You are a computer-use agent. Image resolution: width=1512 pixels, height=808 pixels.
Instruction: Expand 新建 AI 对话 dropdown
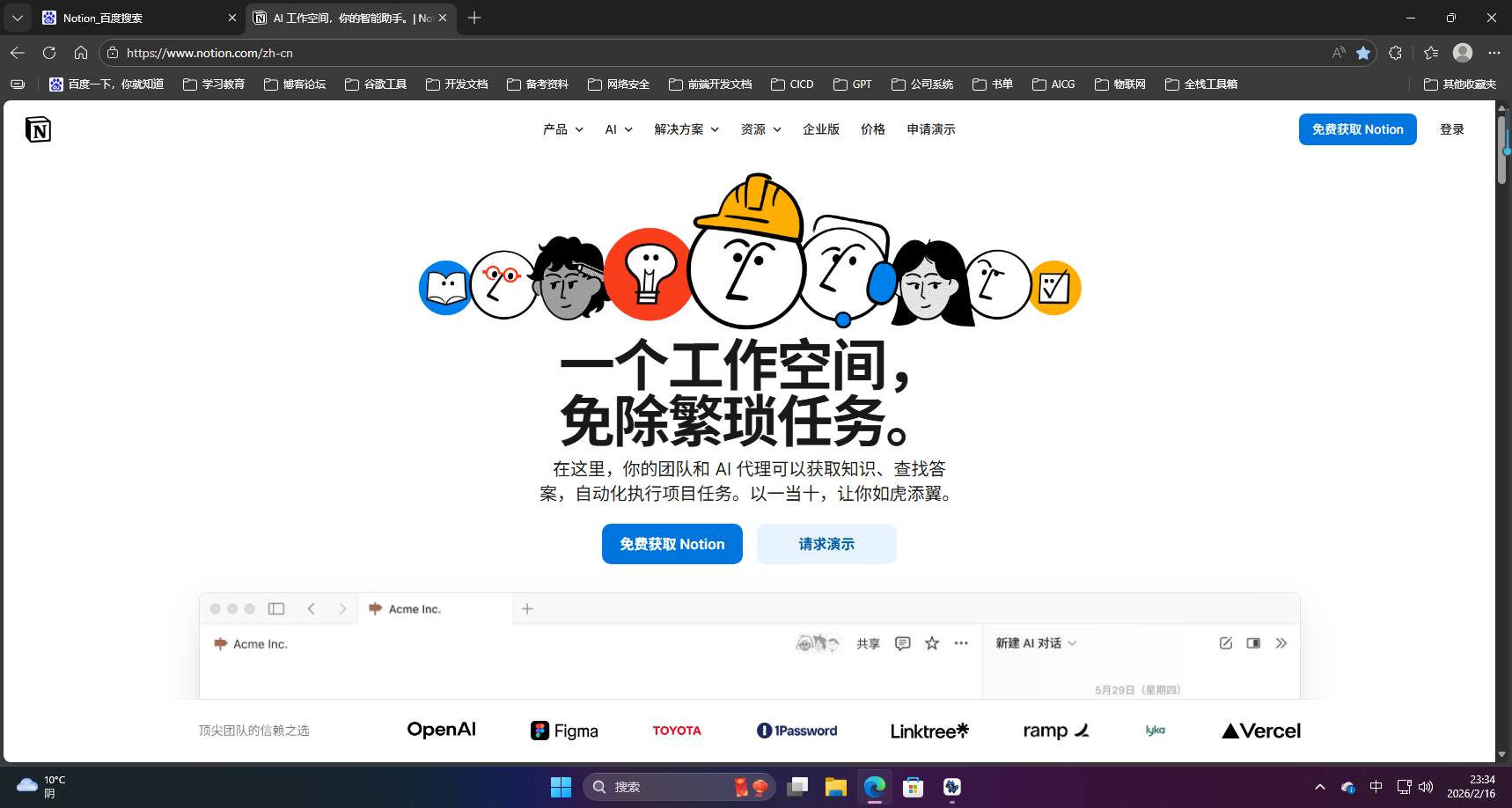click(1036, 643)
